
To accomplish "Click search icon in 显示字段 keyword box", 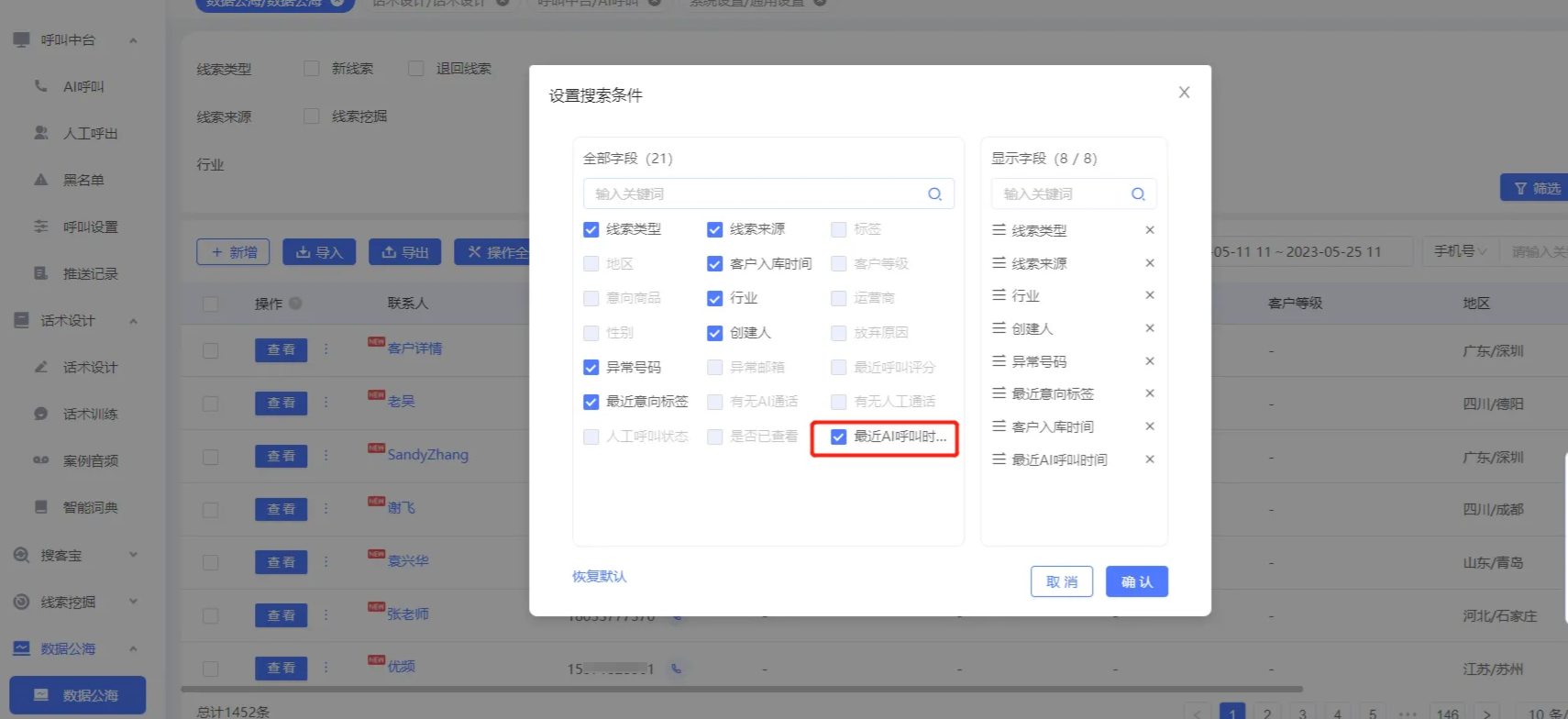I will (x=1138, y=194).
